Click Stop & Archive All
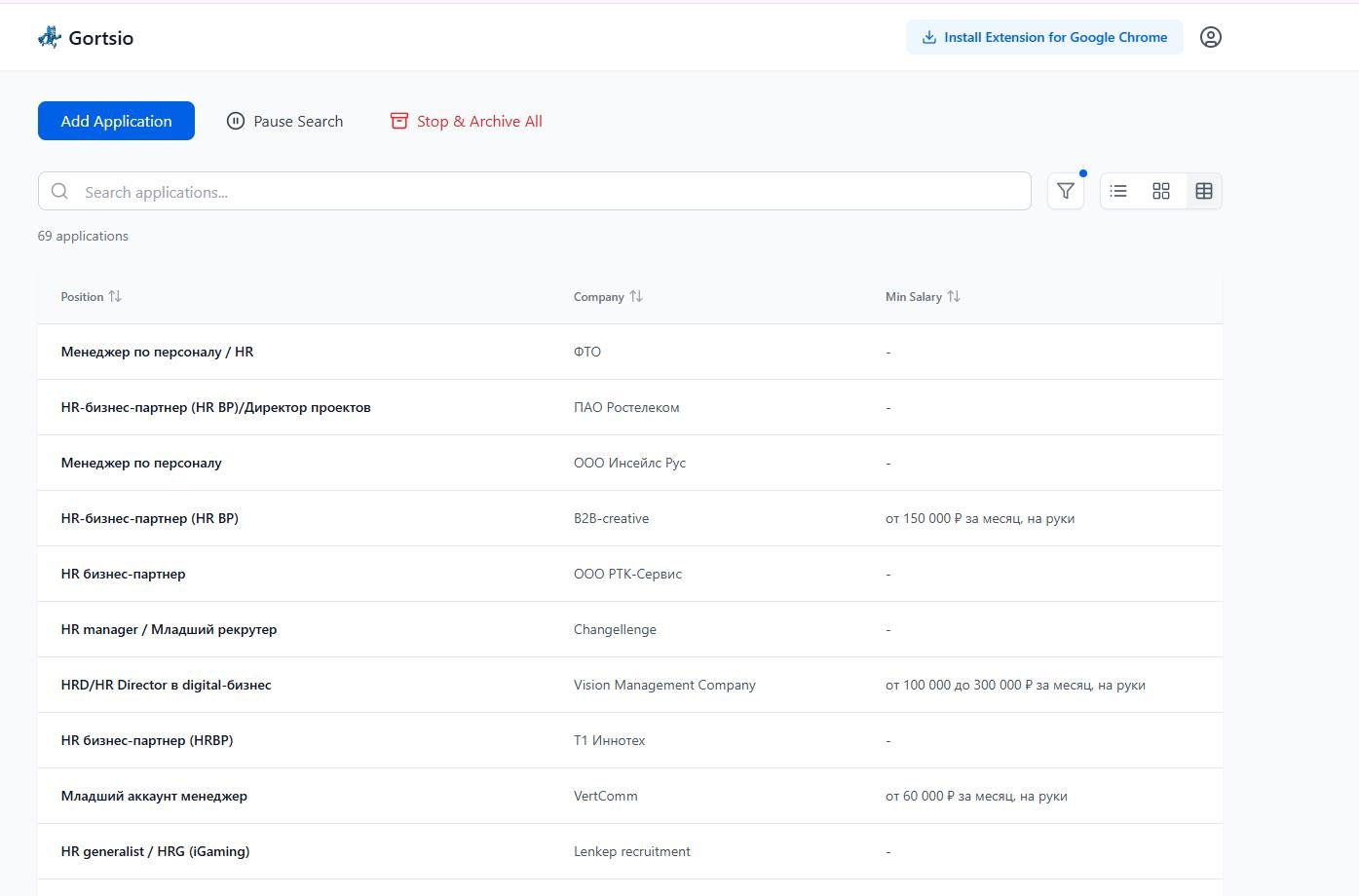The height and width of the screenshot is (896, 1359). [x=466, y=121]
